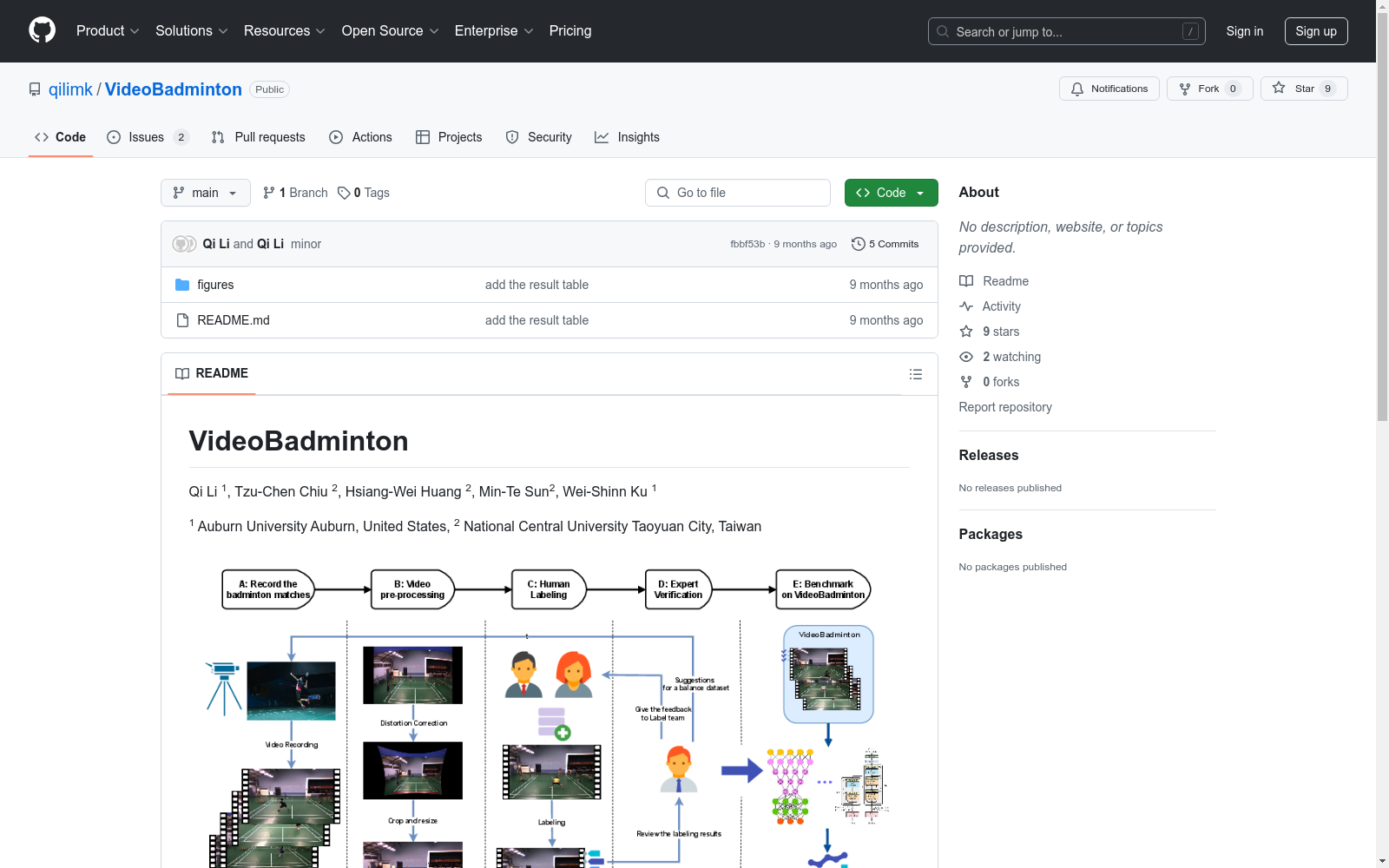Click the tag icon next to 0 Tags
Viewport: 1389px width, 868px height.
click(x=344, y=193)
